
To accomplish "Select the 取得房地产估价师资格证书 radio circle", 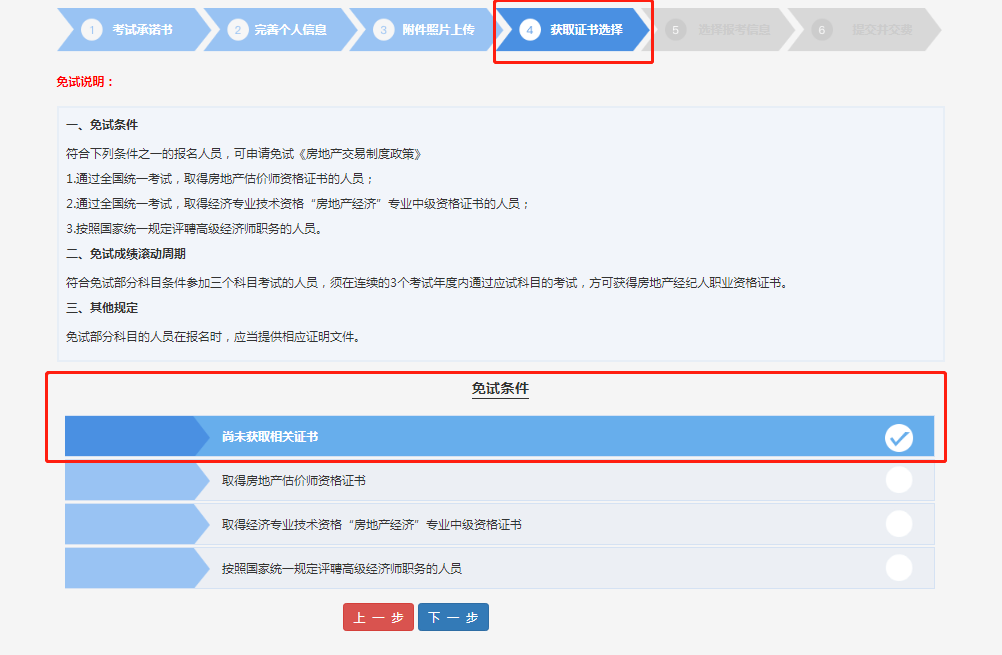I will coord(899,481).
